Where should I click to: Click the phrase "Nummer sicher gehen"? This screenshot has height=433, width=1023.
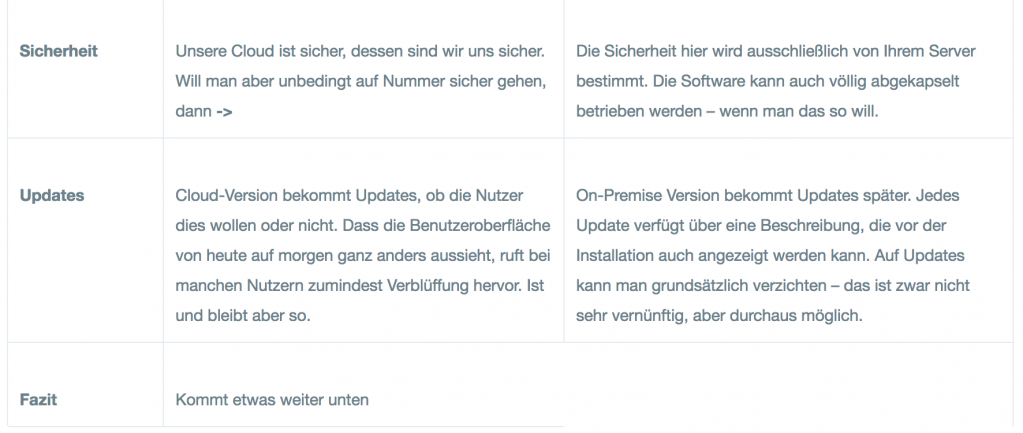click(x=472, y=82)
